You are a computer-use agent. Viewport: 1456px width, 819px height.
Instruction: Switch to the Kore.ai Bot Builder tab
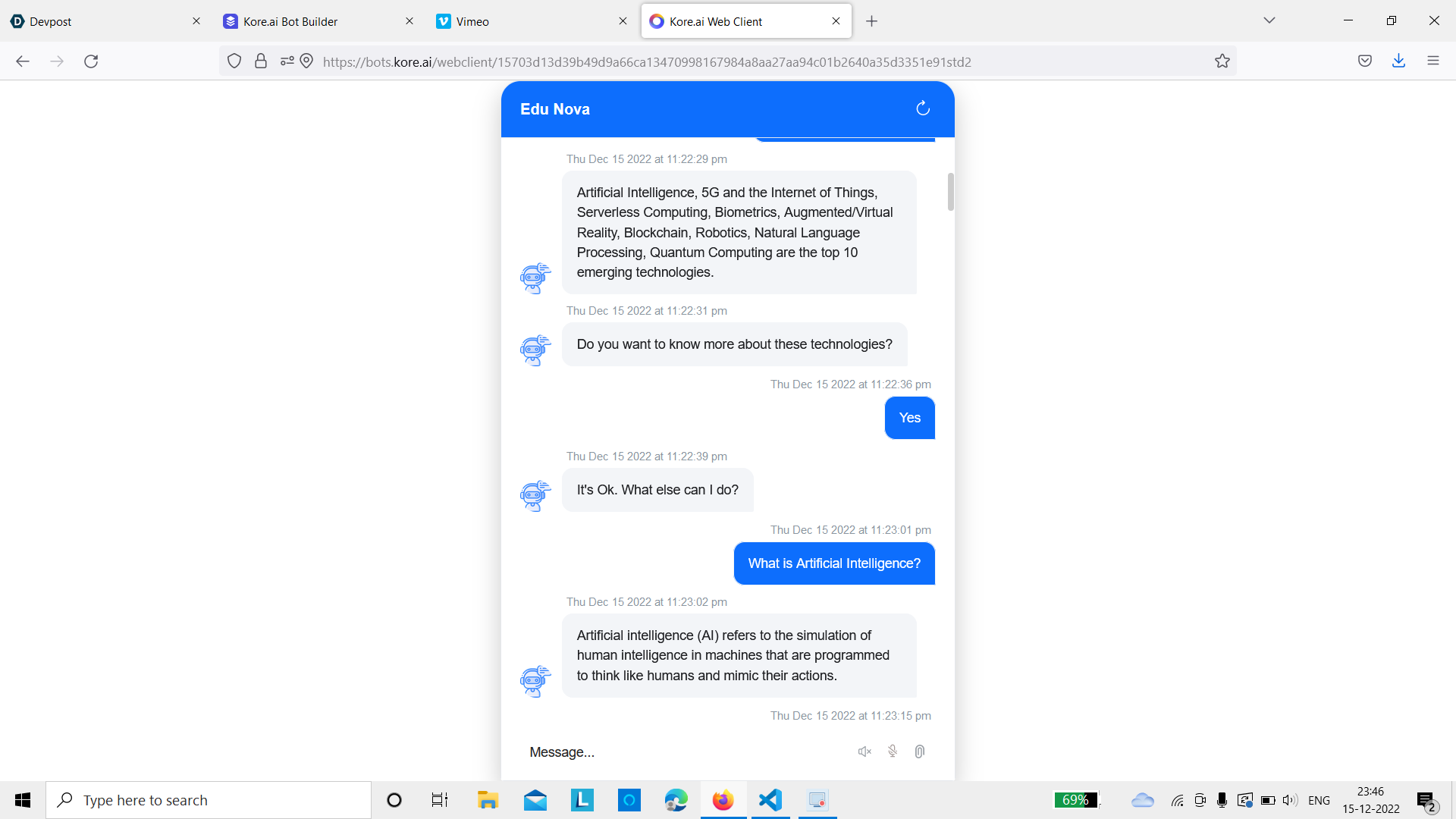coord(290,21)
